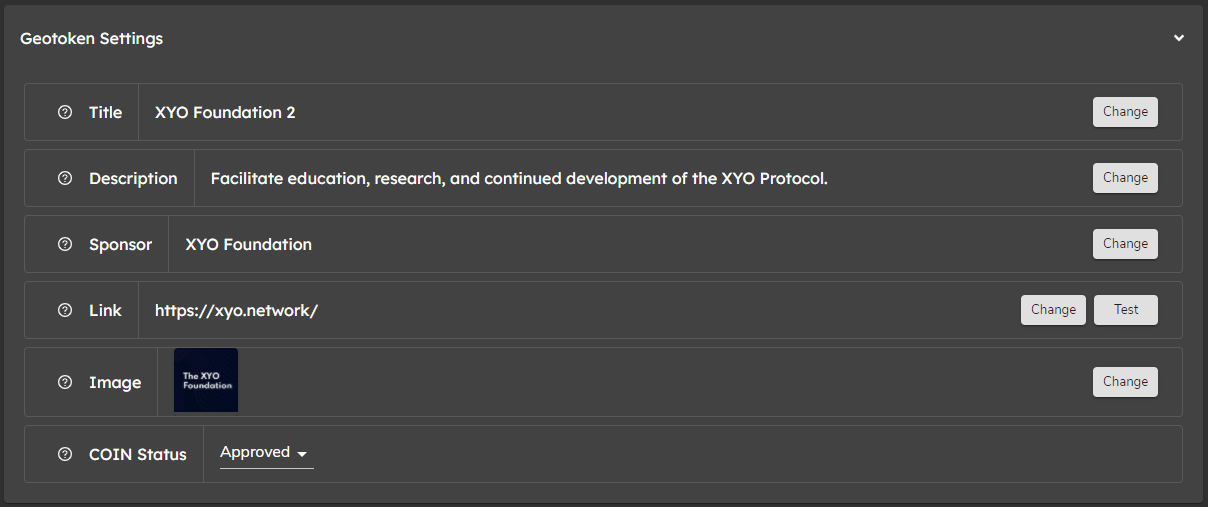1208x507 pixels.
Task: Collapse the Geotoken Settings panel chevron
Action: [1179, 38]
